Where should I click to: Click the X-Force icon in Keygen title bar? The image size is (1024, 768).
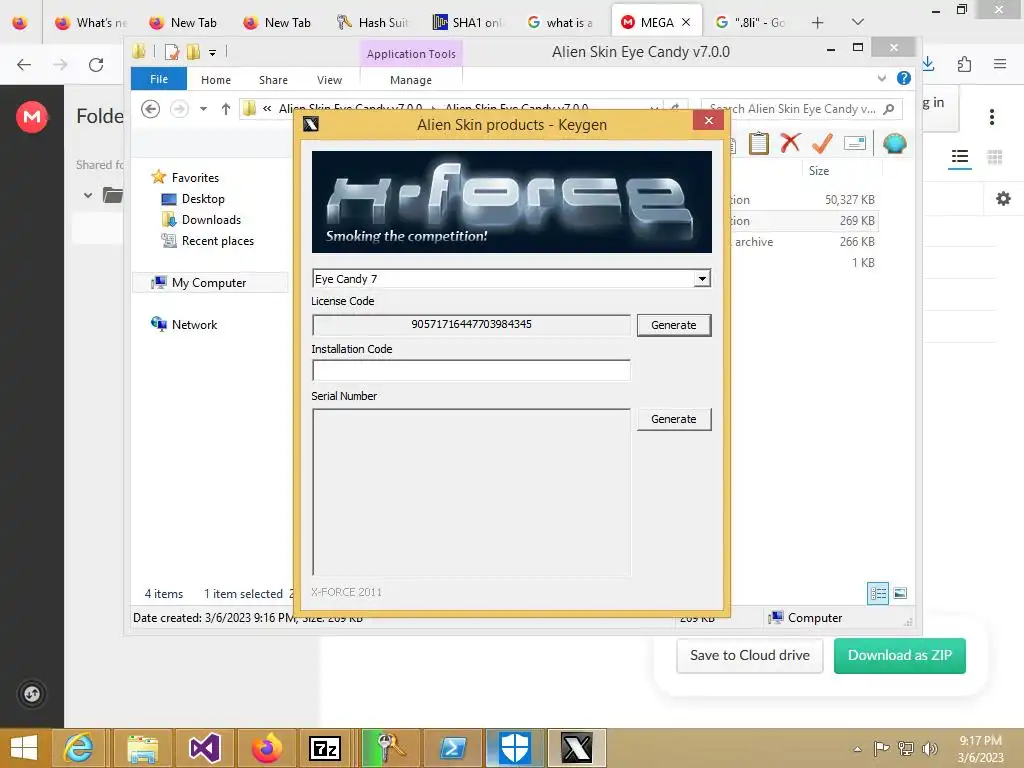pyautogui.click(x=311, y=124)
